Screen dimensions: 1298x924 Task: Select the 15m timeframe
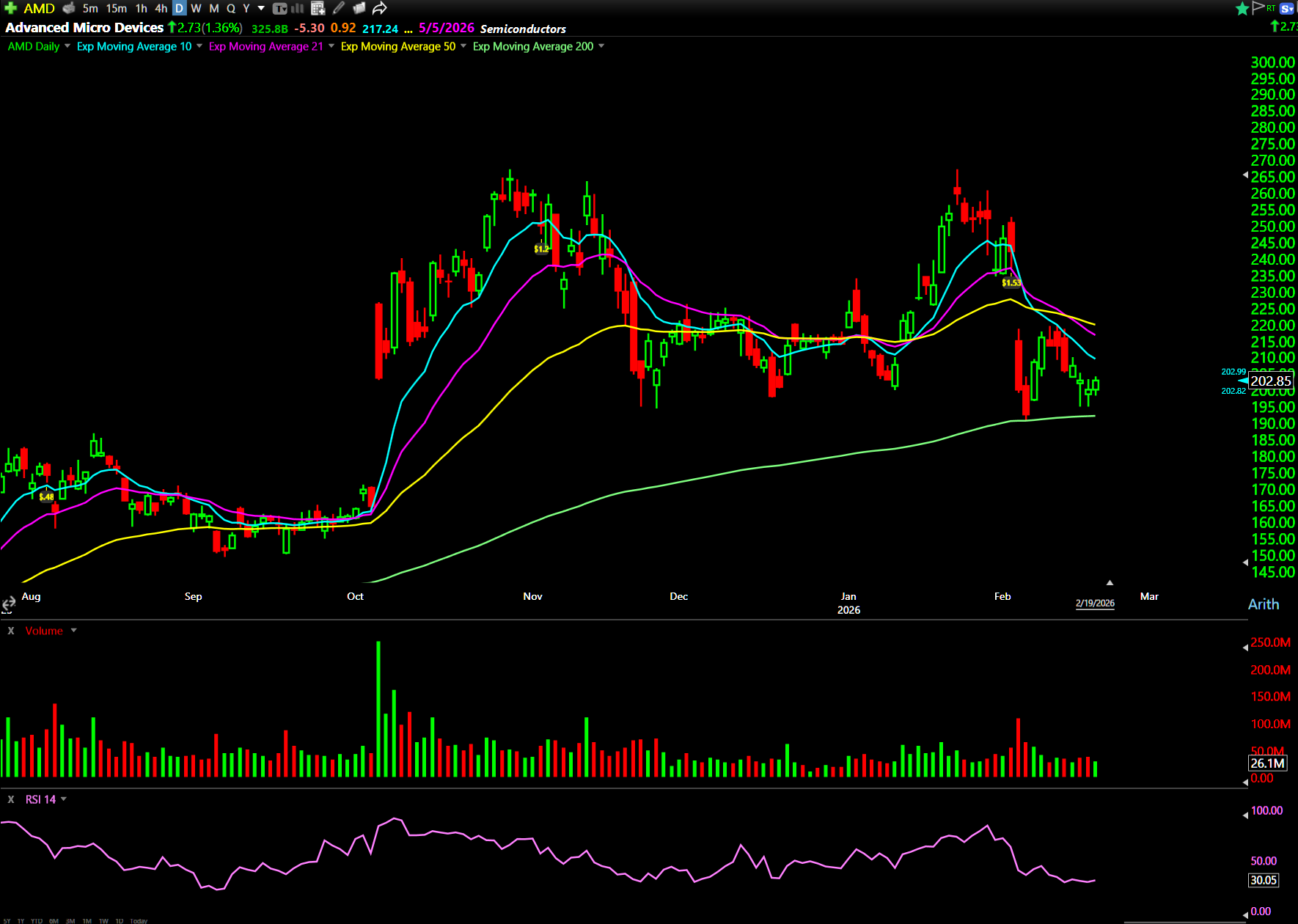(x=116, y=8)
